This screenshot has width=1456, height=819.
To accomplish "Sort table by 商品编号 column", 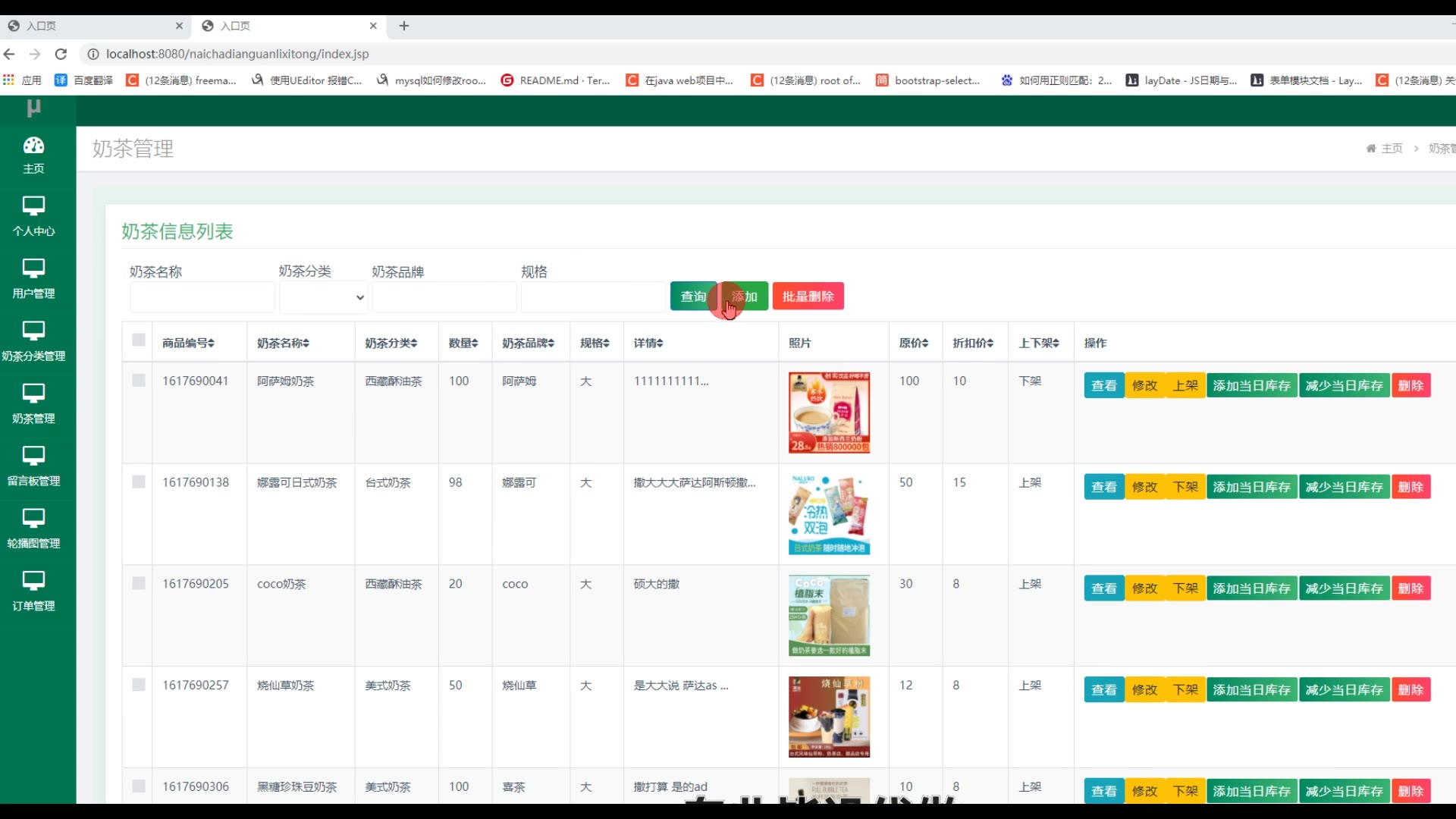I will pos(188,343).
